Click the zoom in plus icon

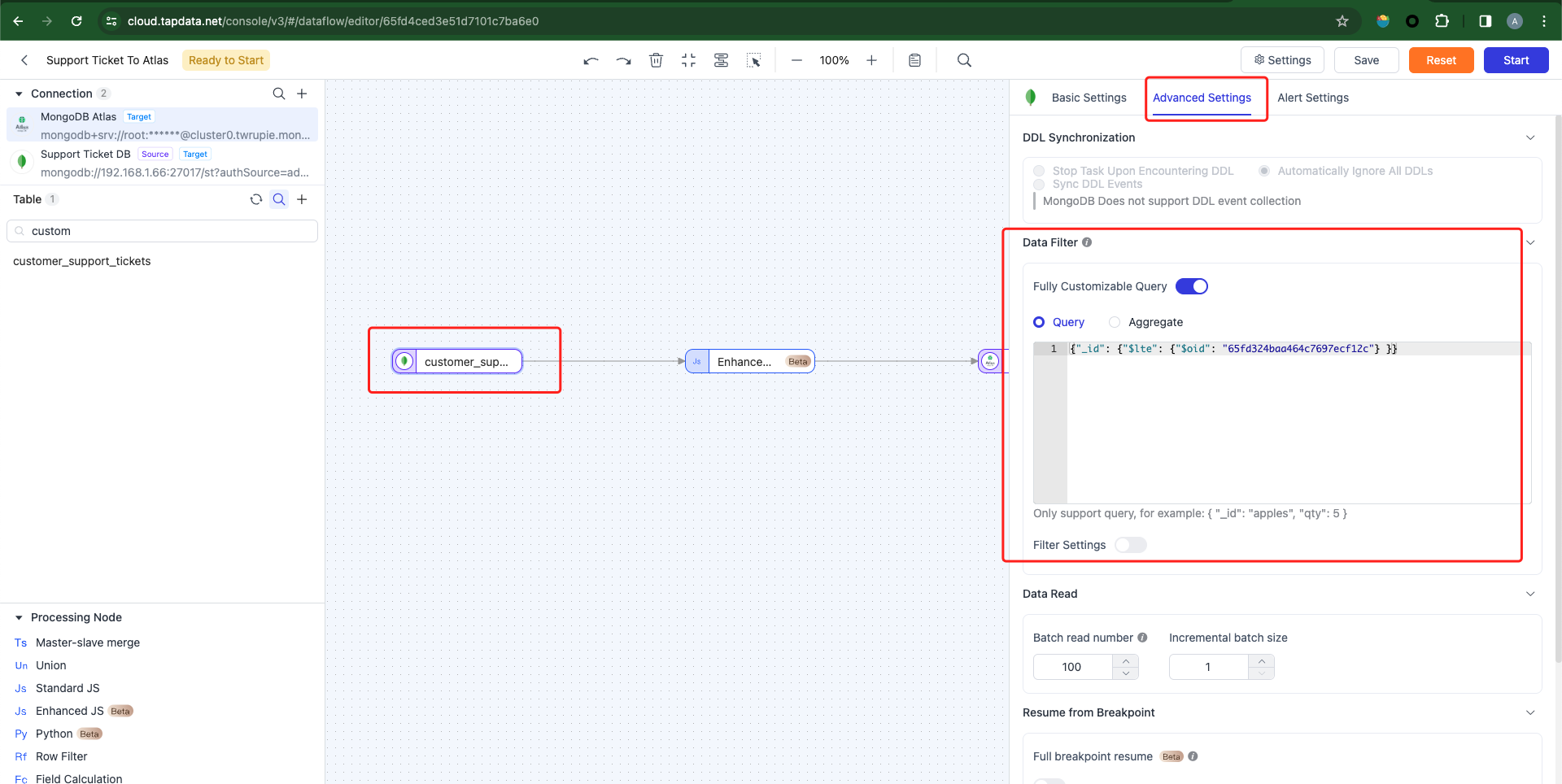click(871, 60)
